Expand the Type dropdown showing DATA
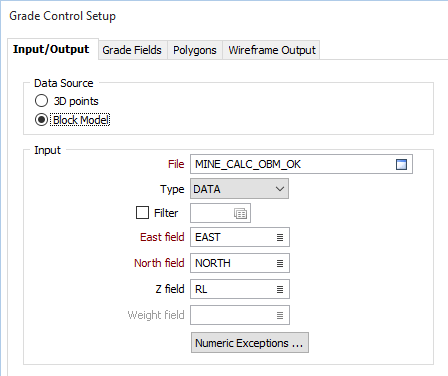The width and height of the screenshot is (448, 376). 239,189
